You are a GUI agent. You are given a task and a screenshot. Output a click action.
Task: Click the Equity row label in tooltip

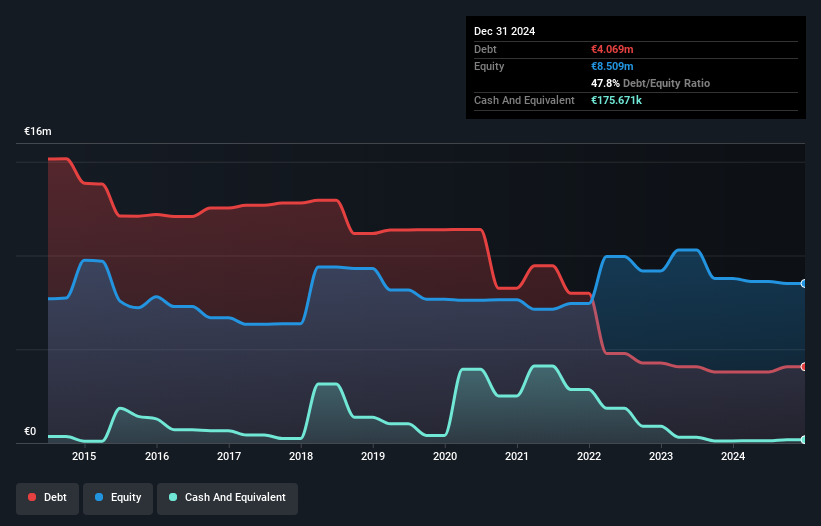(x=489, y=66)
